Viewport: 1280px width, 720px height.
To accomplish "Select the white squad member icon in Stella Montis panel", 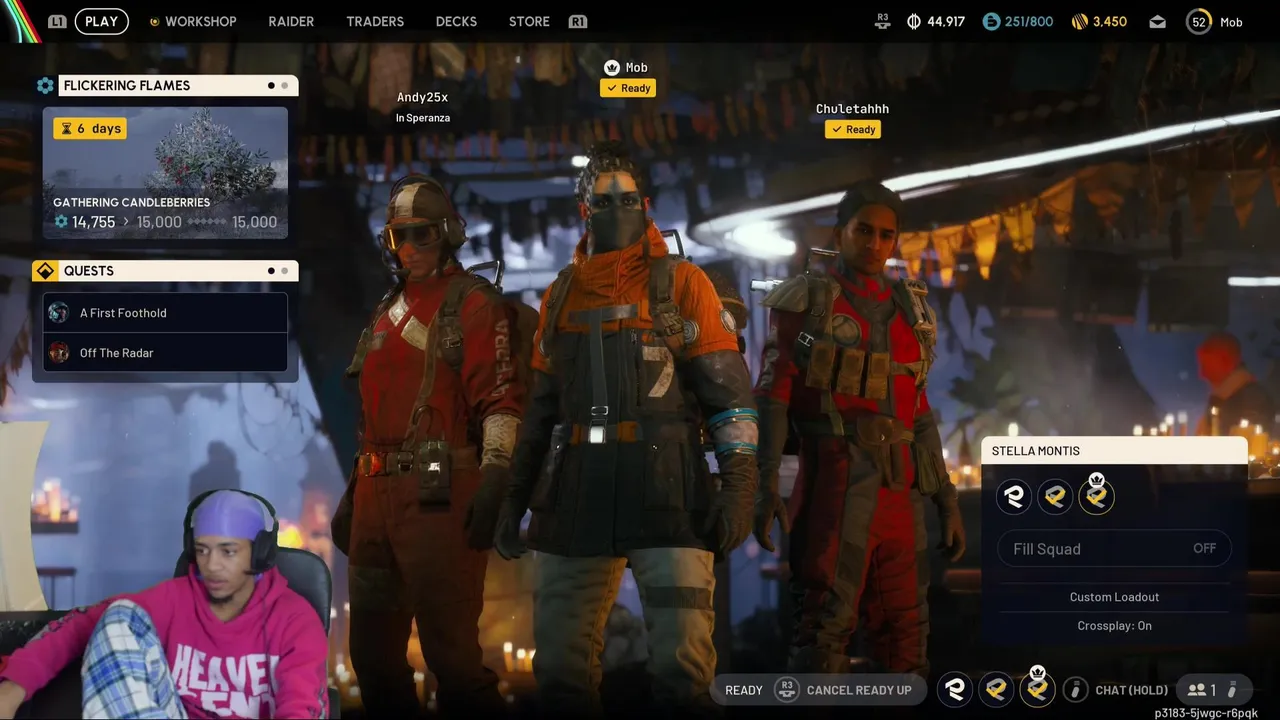I will [x=1014, y=496].
